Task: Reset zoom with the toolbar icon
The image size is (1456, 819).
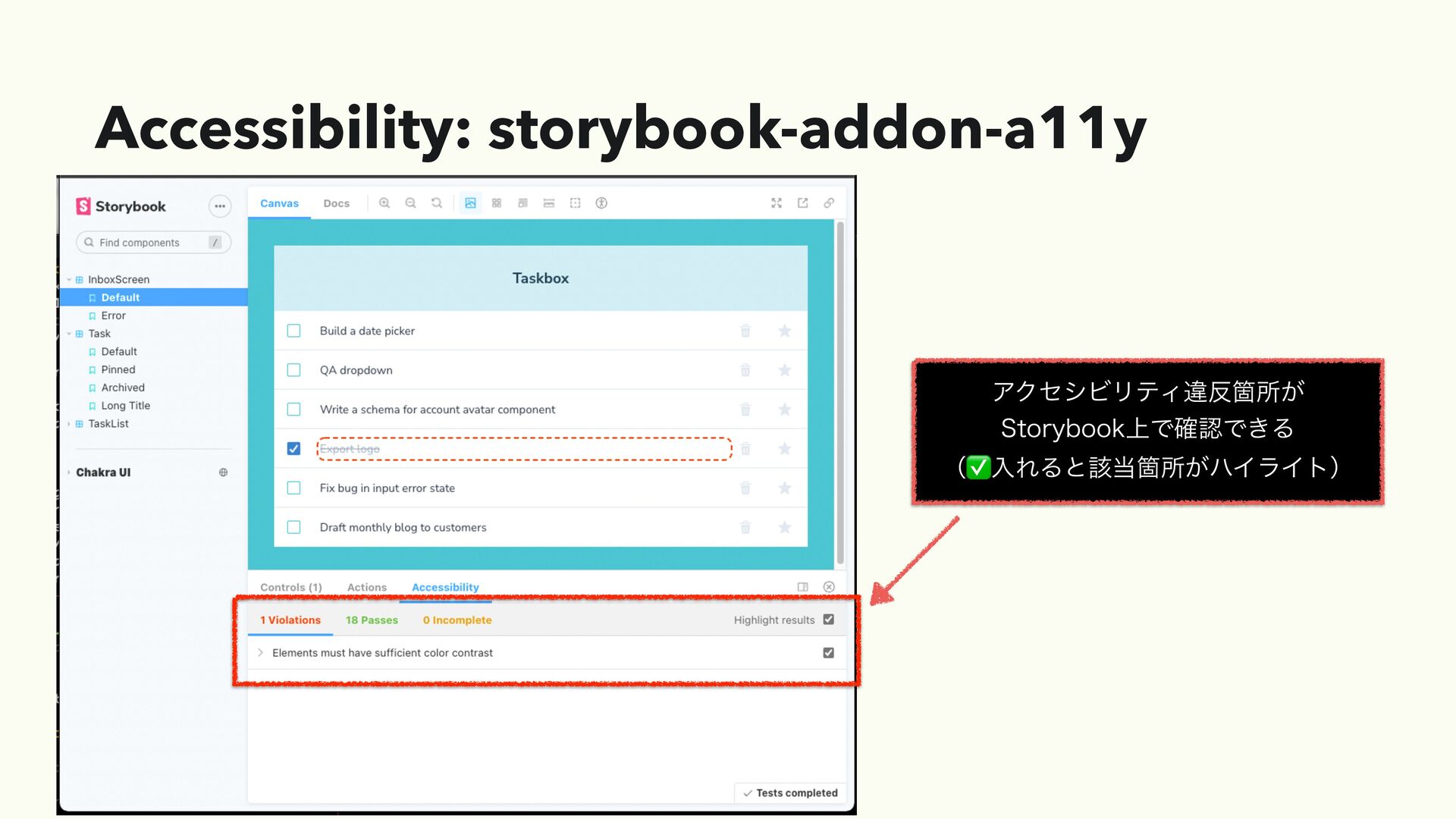Action: 437,203
